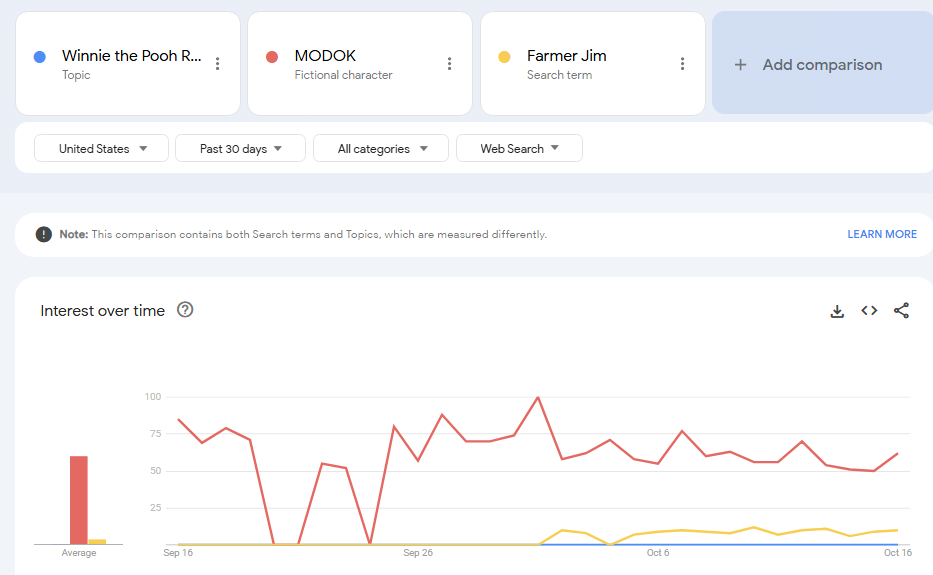Click the Sep 26 axis label
The image size is (933, 575).
coord(418,553)
